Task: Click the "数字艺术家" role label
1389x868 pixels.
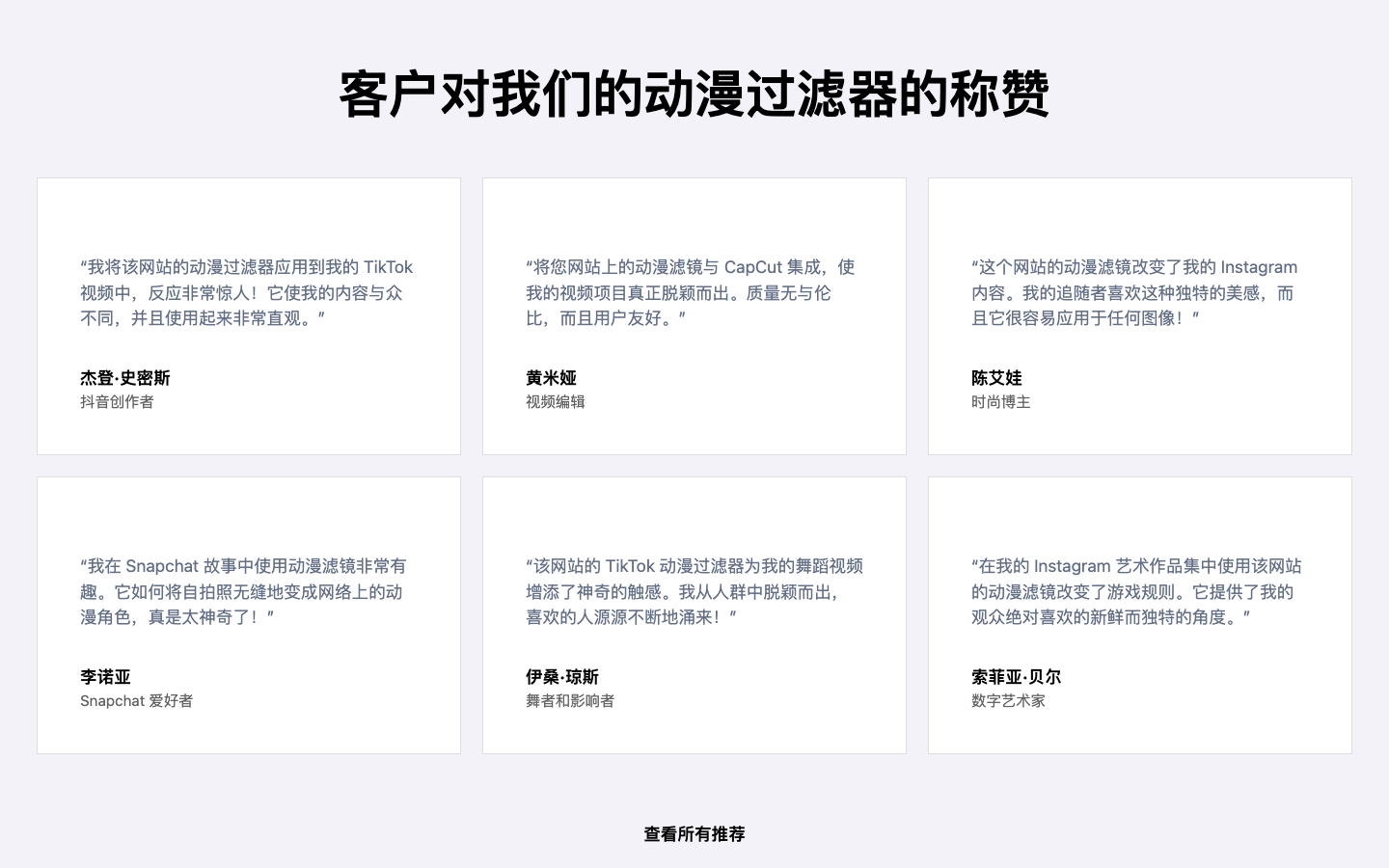Action: (1008, 701)
